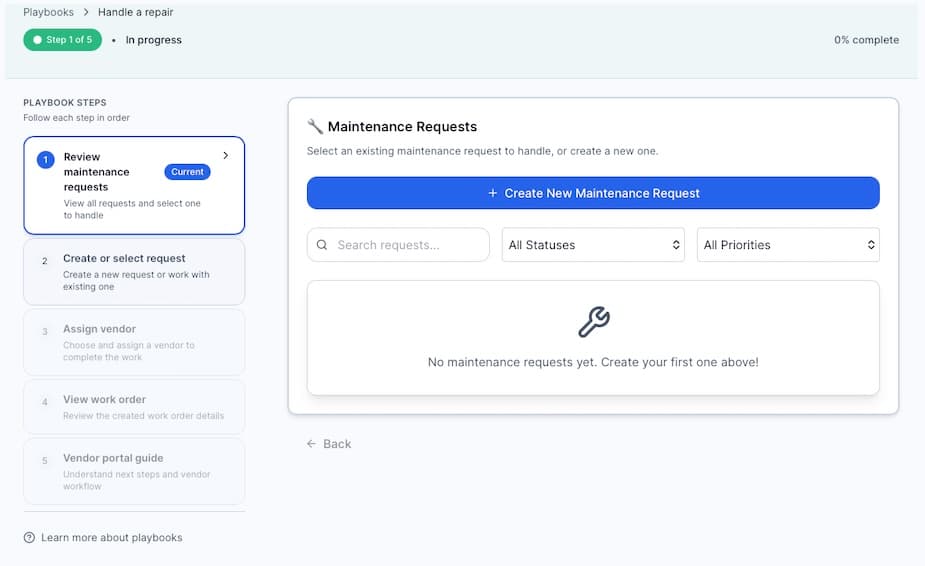
Task: Click the left arrow icon beside Back
Action: click(311, 444)
